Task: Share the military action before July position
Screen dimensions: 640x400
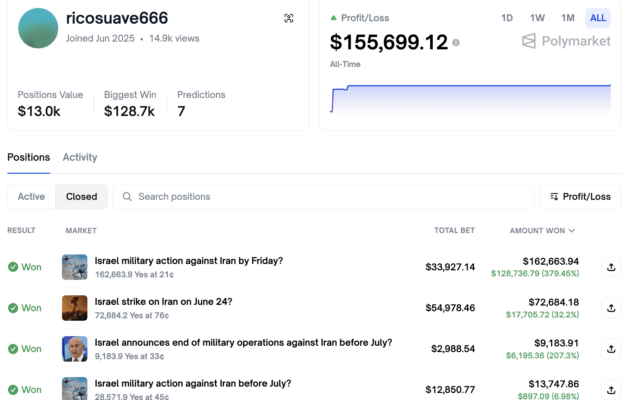Action: click(611, 389)
